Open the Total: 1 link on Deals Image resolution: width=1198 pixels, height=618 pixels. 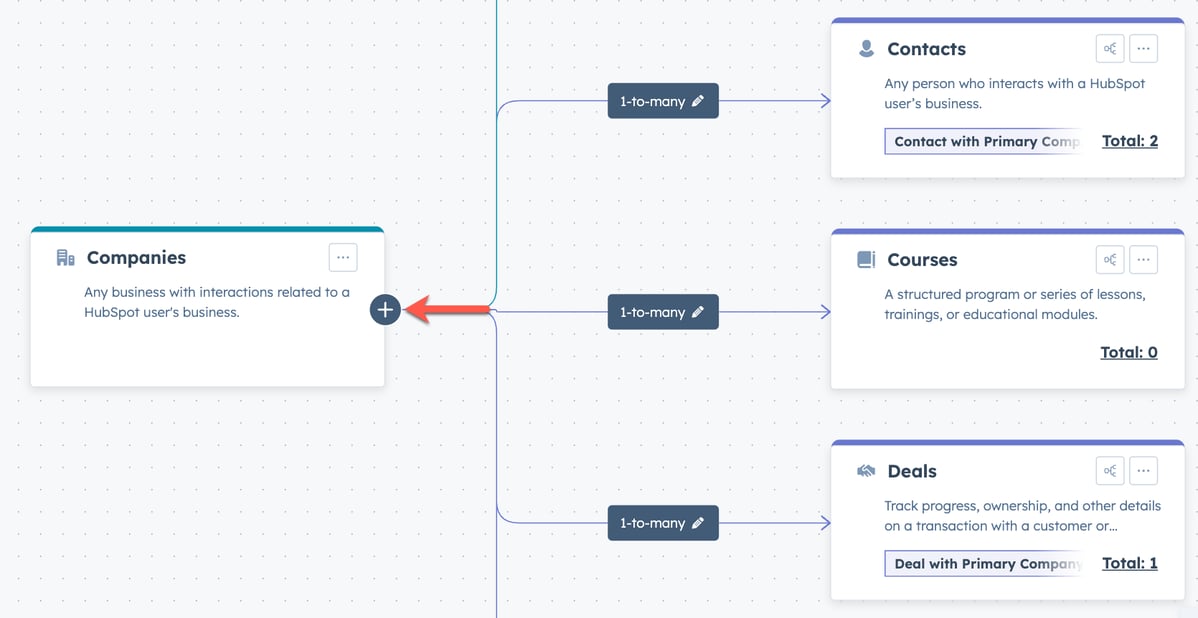point(1129,562)
